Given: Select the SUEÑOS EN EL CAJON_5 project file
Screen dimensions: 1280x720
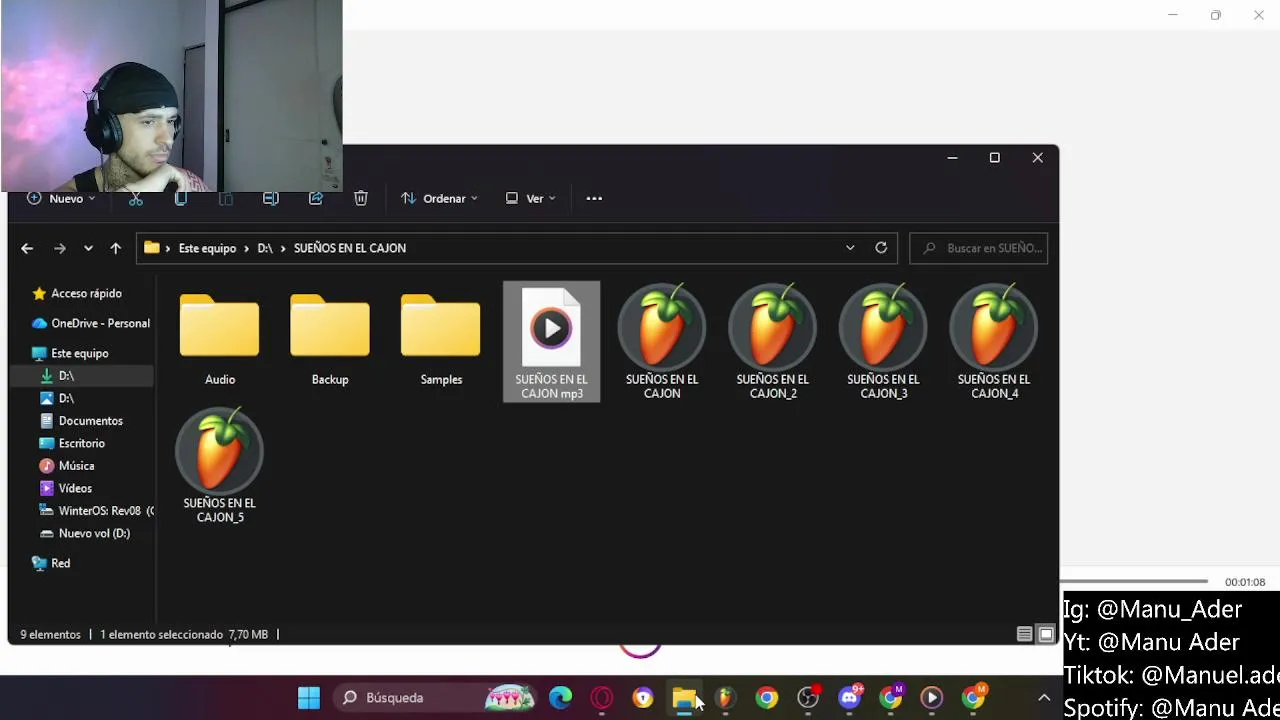Looking at the screenshot, I should click(x=219, y=466).
